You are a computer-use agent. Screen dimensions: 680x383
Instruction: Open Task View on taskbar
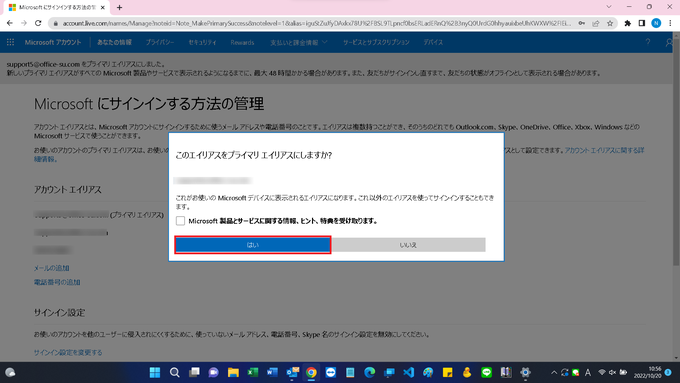pos(194,372)
